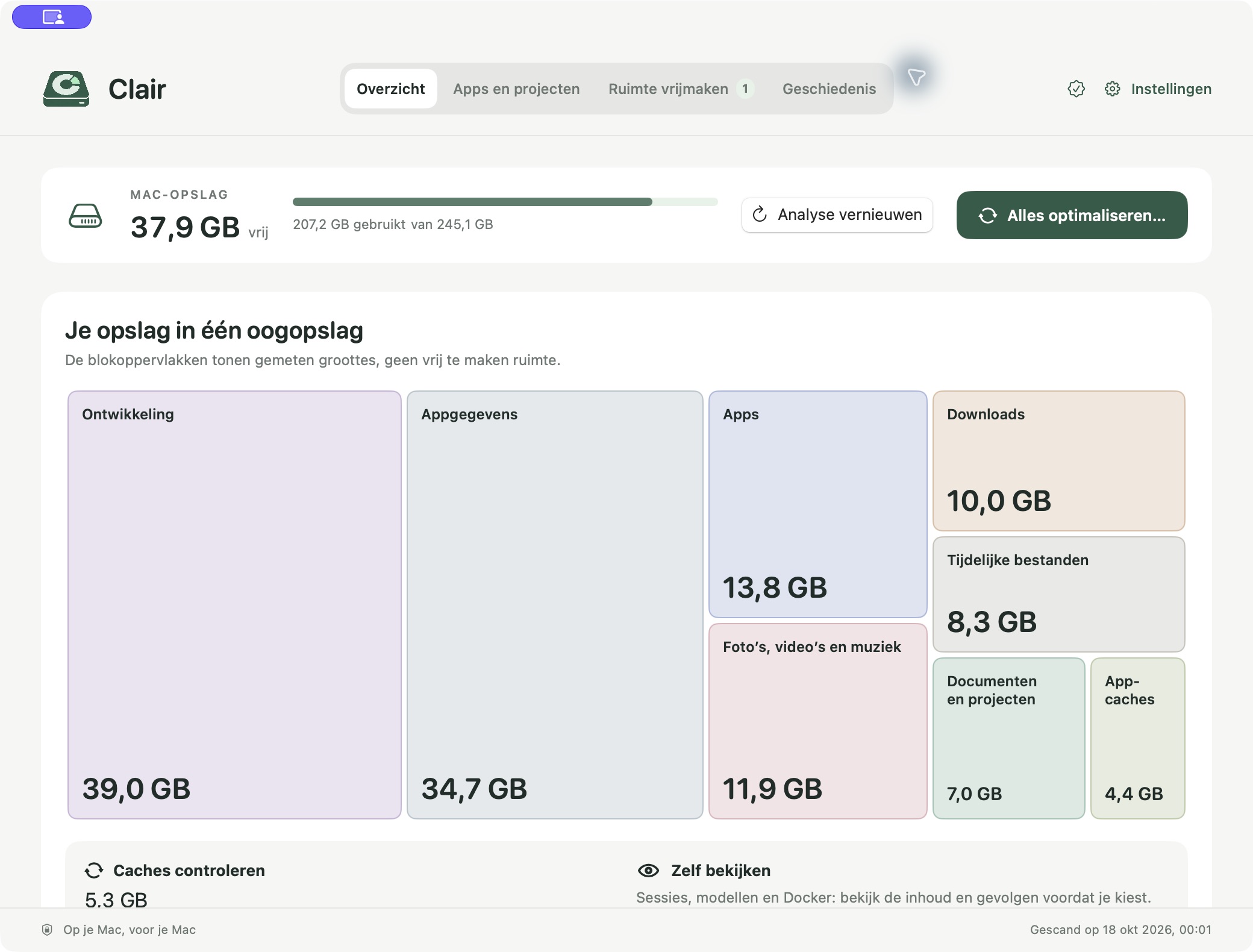Select the Tijdelijke bestanden block

(1058, 594)
